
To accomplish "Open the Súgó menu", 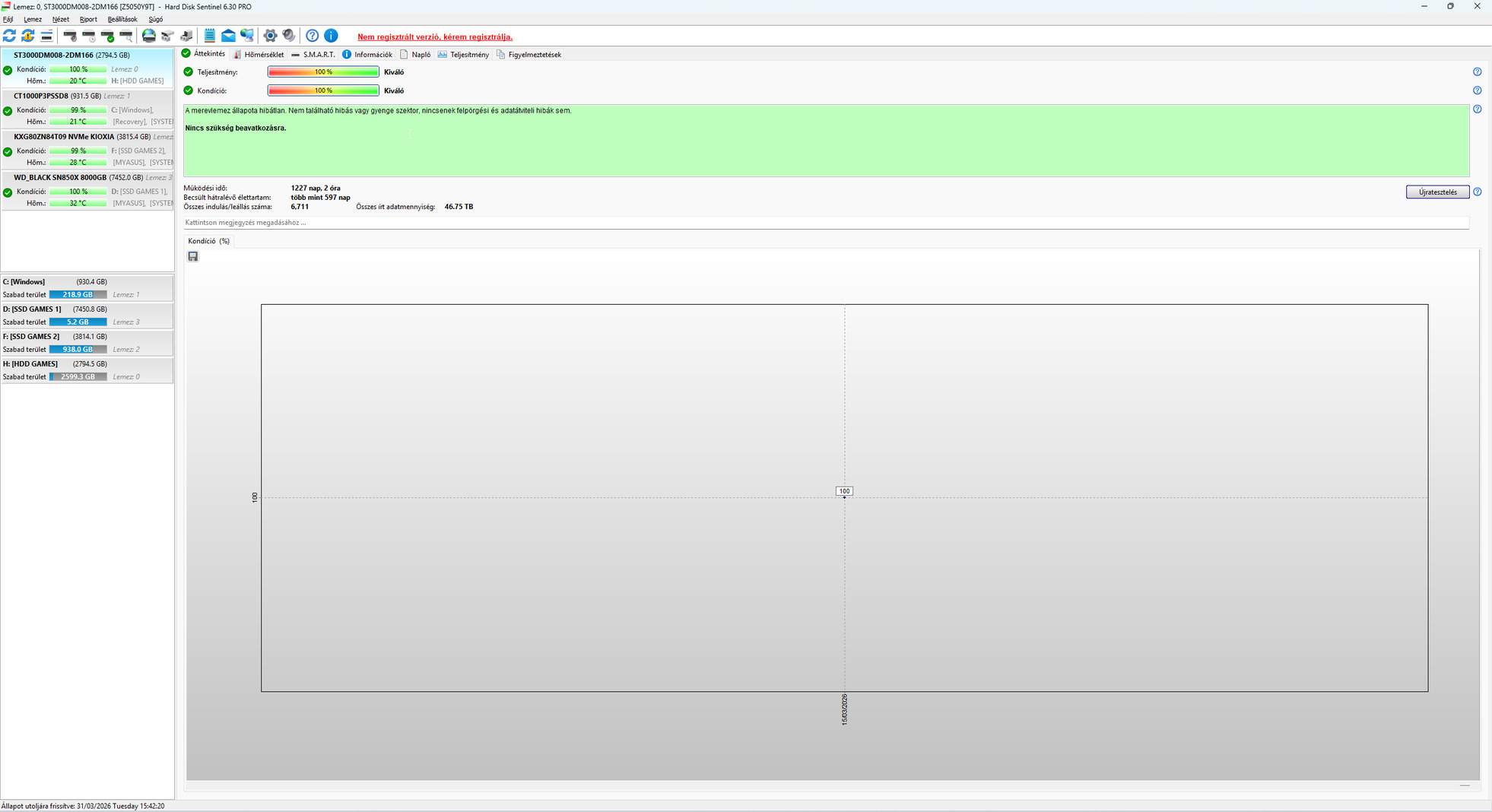I will pos(156,20).
